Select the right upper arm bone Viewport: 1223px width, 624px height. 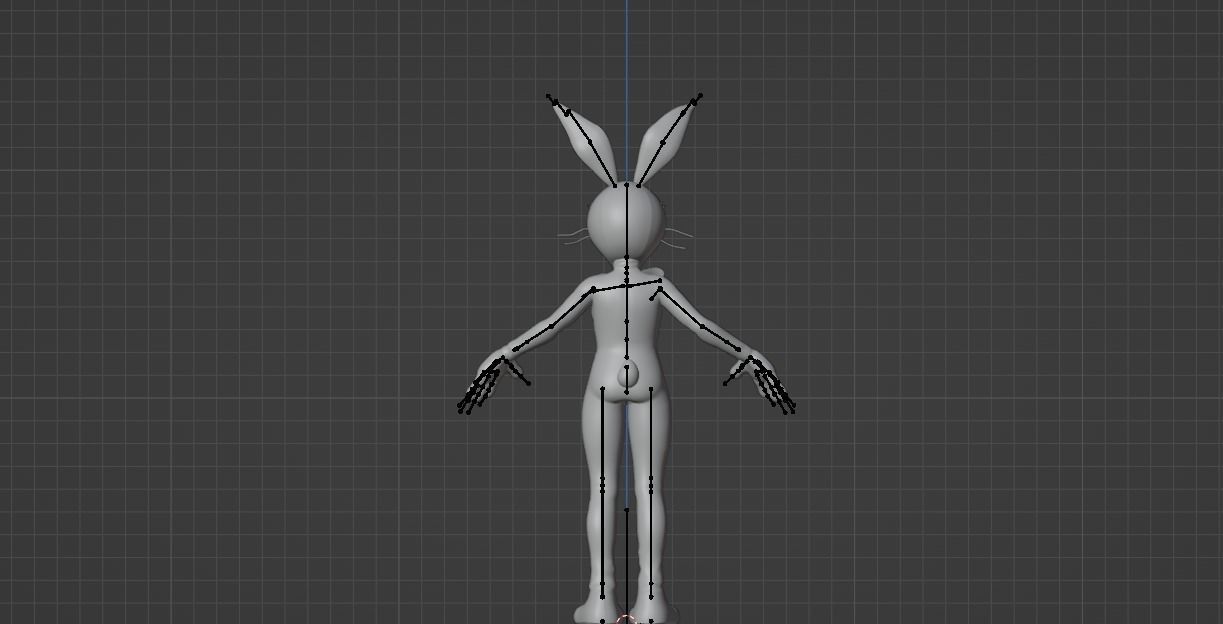pos(681,306)
